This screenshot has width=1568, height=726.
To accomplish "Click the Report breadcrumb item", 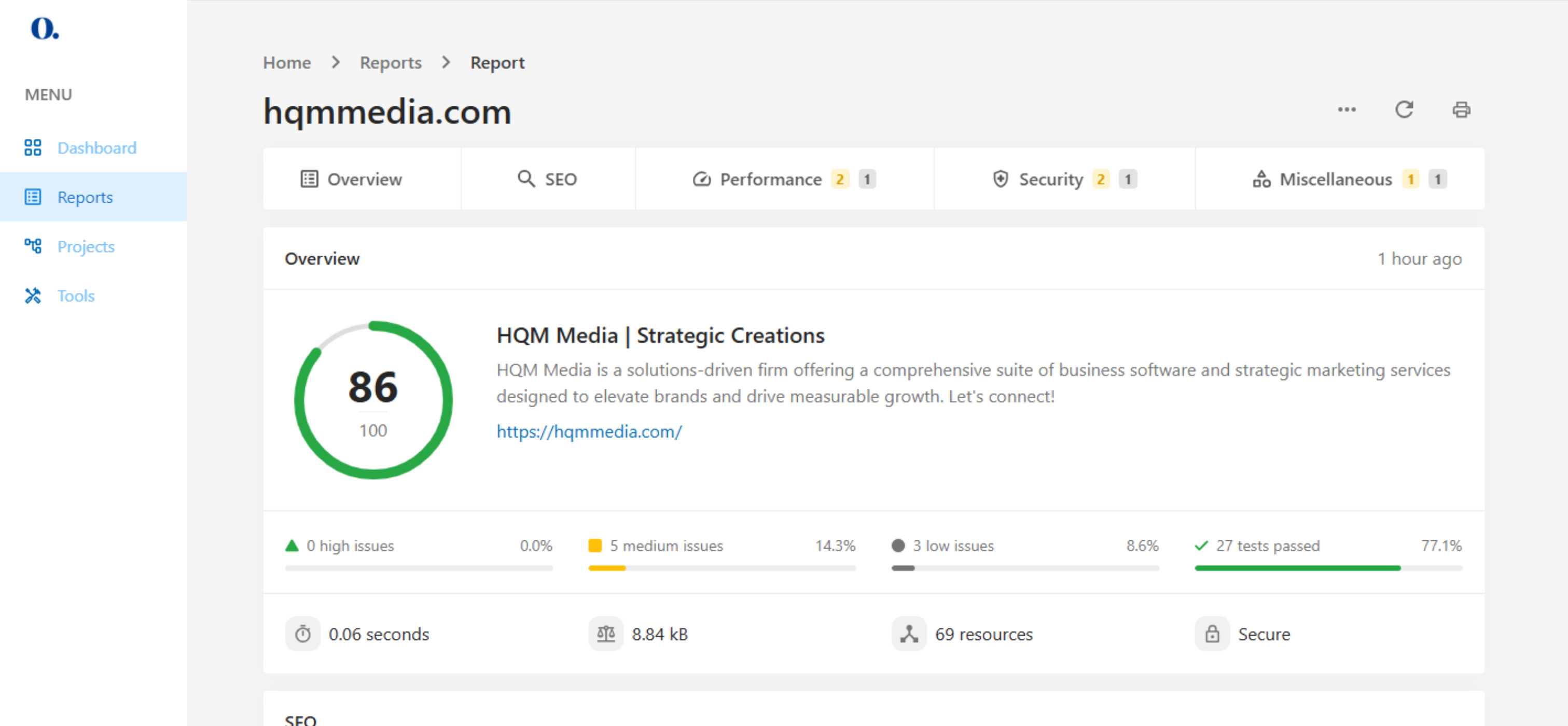I will pyautogui.click(x=497, y=63).
